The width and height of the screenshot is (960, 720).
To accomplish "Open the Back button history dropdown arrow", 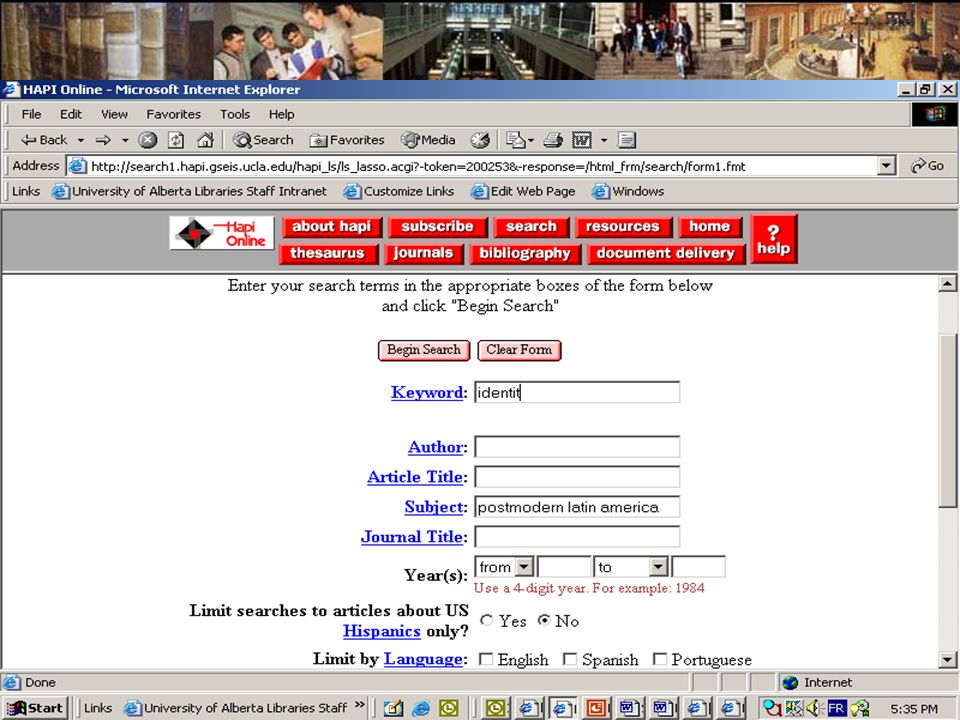I will coord(80,140).
